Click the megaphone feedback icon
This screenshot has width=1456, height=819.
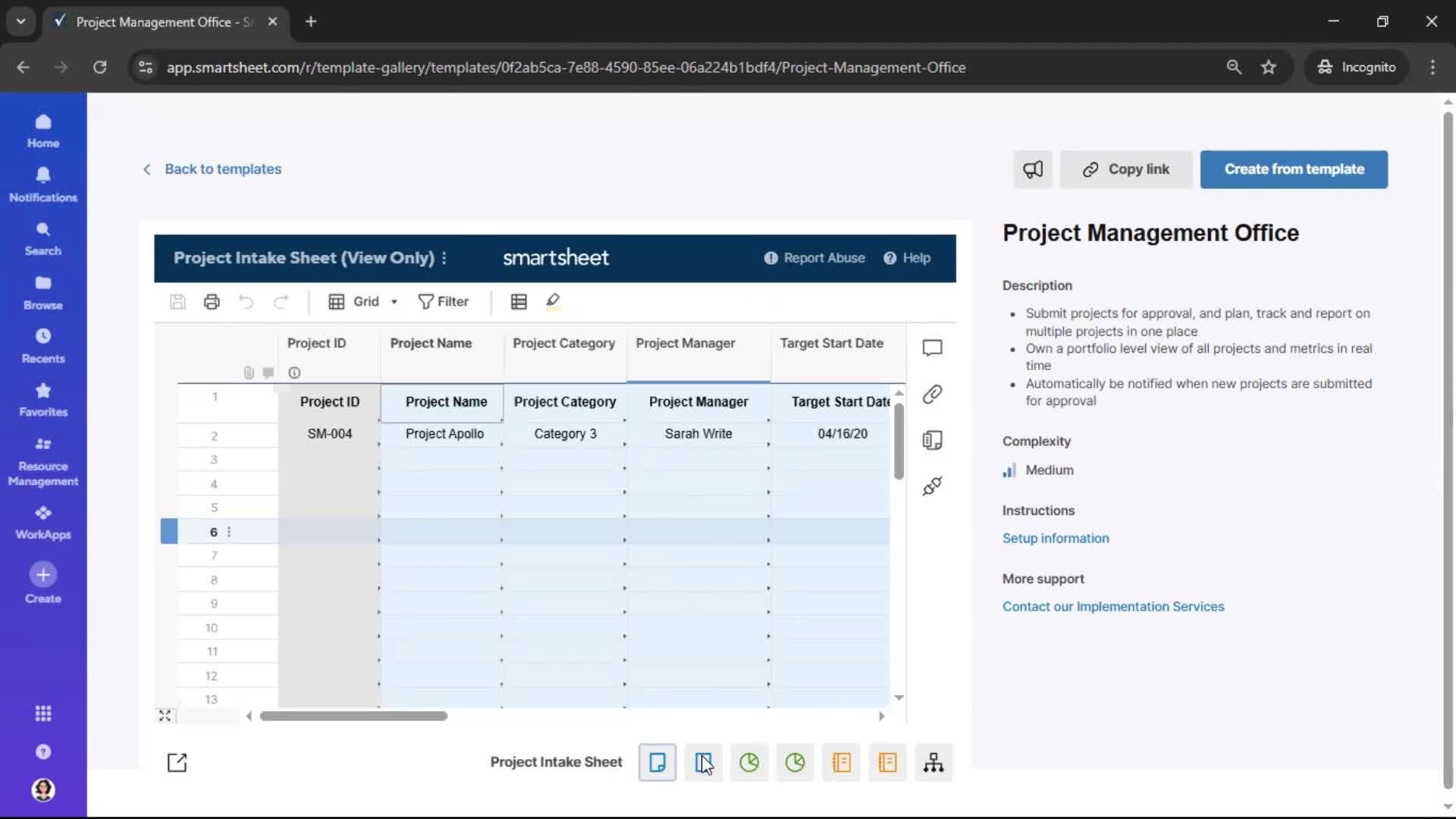1033,170
